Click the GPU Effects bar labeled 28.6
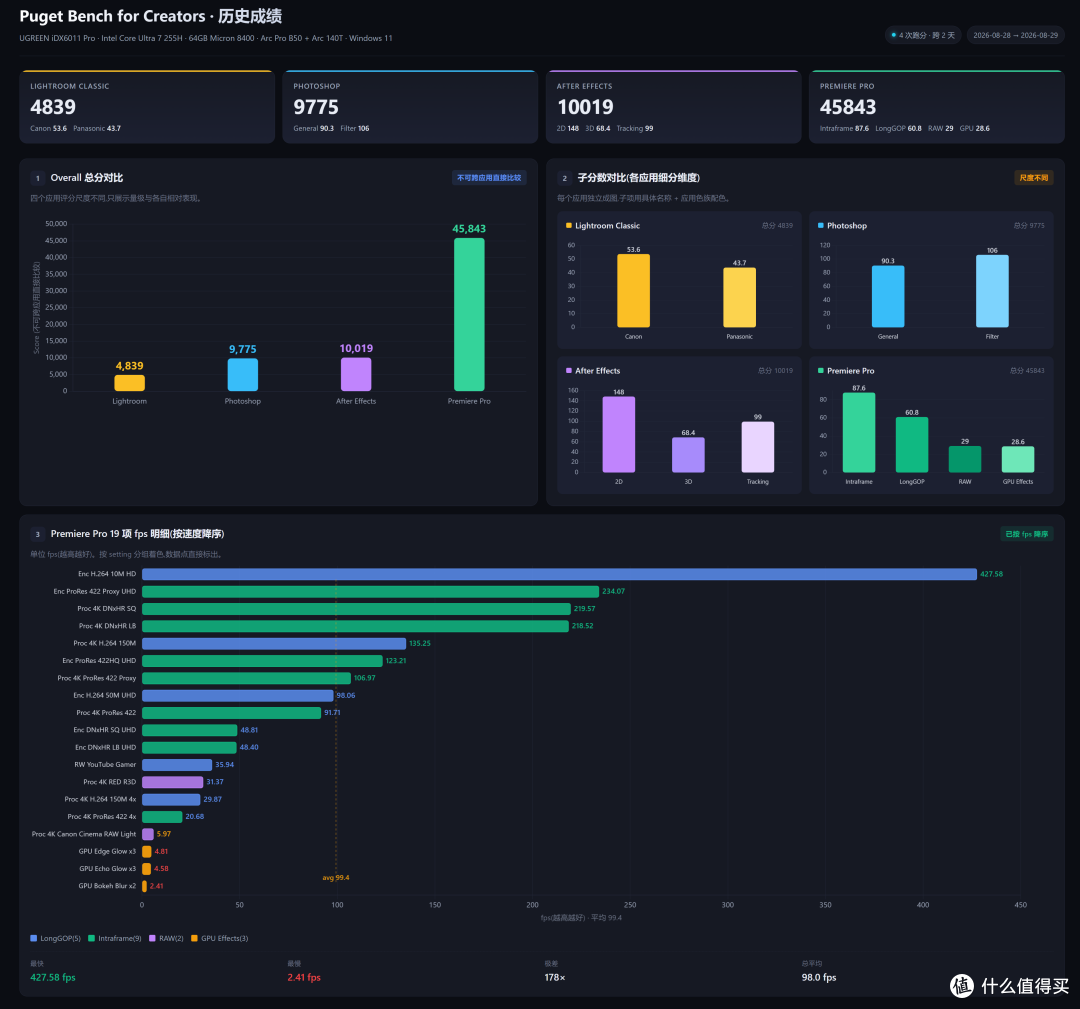 point(1018,459)
